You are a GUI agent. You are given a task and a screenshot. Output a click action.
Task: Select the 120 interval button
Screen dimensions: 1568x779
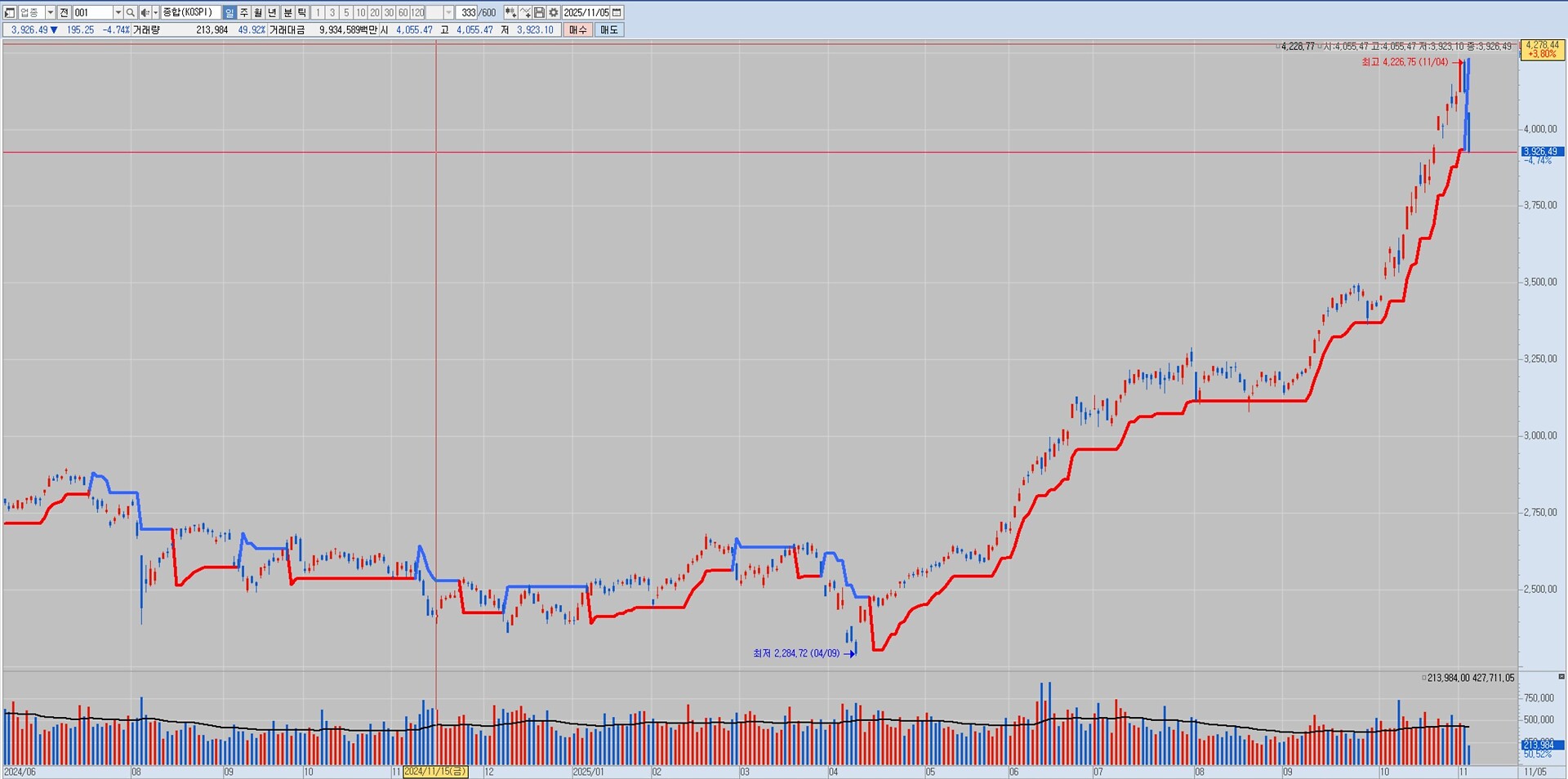point(417,12)
